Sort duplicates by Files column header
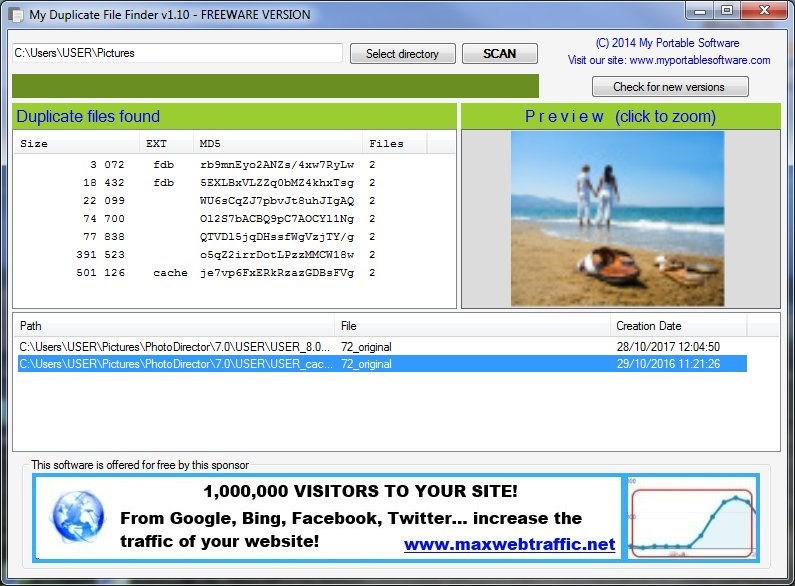This screenshot has height=586, width=795. [395, 143]
